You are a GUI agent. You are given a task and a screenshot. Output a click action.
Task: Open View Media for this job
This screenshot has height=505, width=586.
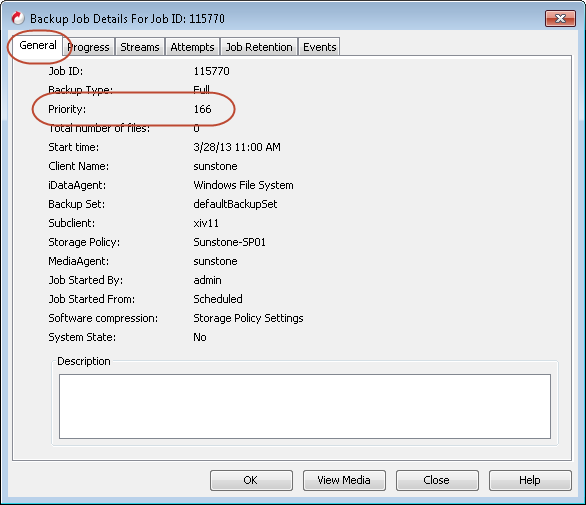click(344, 480)
